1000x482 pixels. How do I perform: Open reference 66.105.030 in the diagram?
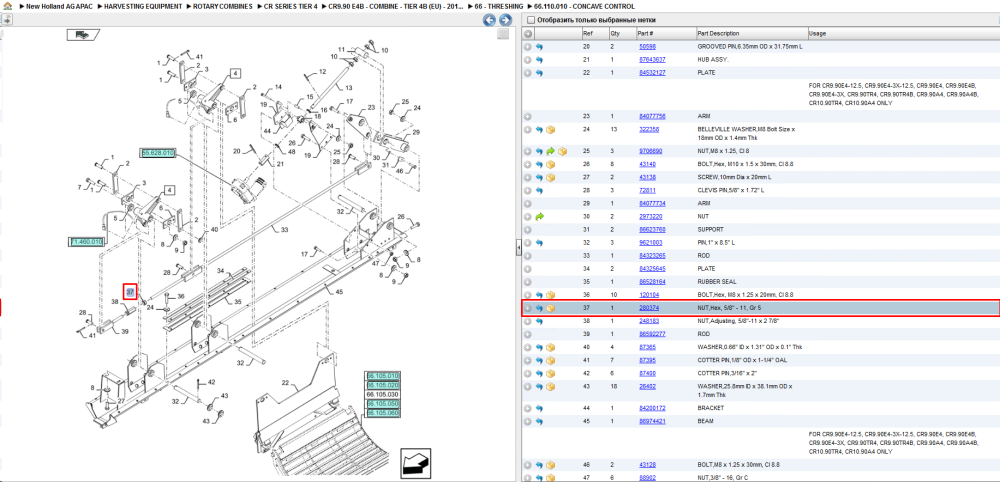(383, 395)
